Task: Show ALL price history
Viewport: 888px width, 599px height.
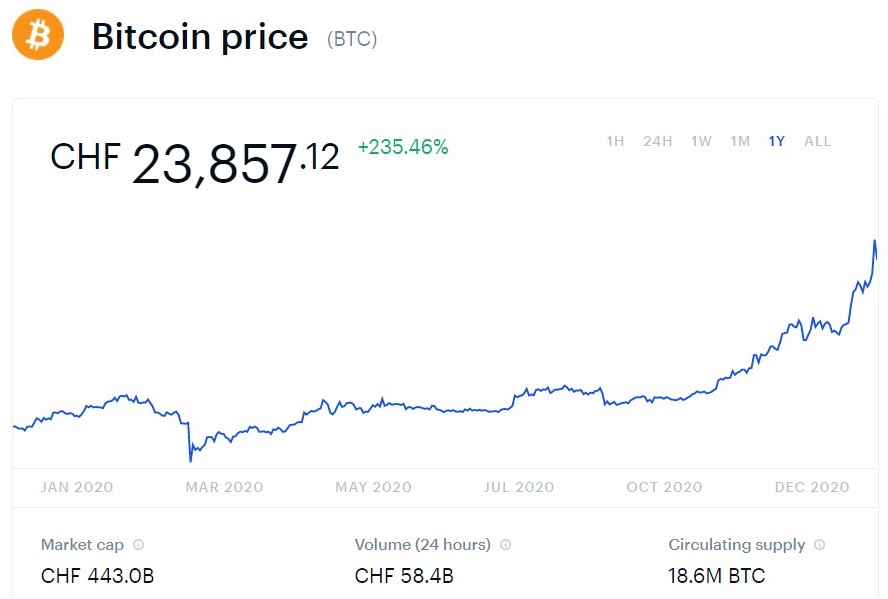Action: (817, 141)
